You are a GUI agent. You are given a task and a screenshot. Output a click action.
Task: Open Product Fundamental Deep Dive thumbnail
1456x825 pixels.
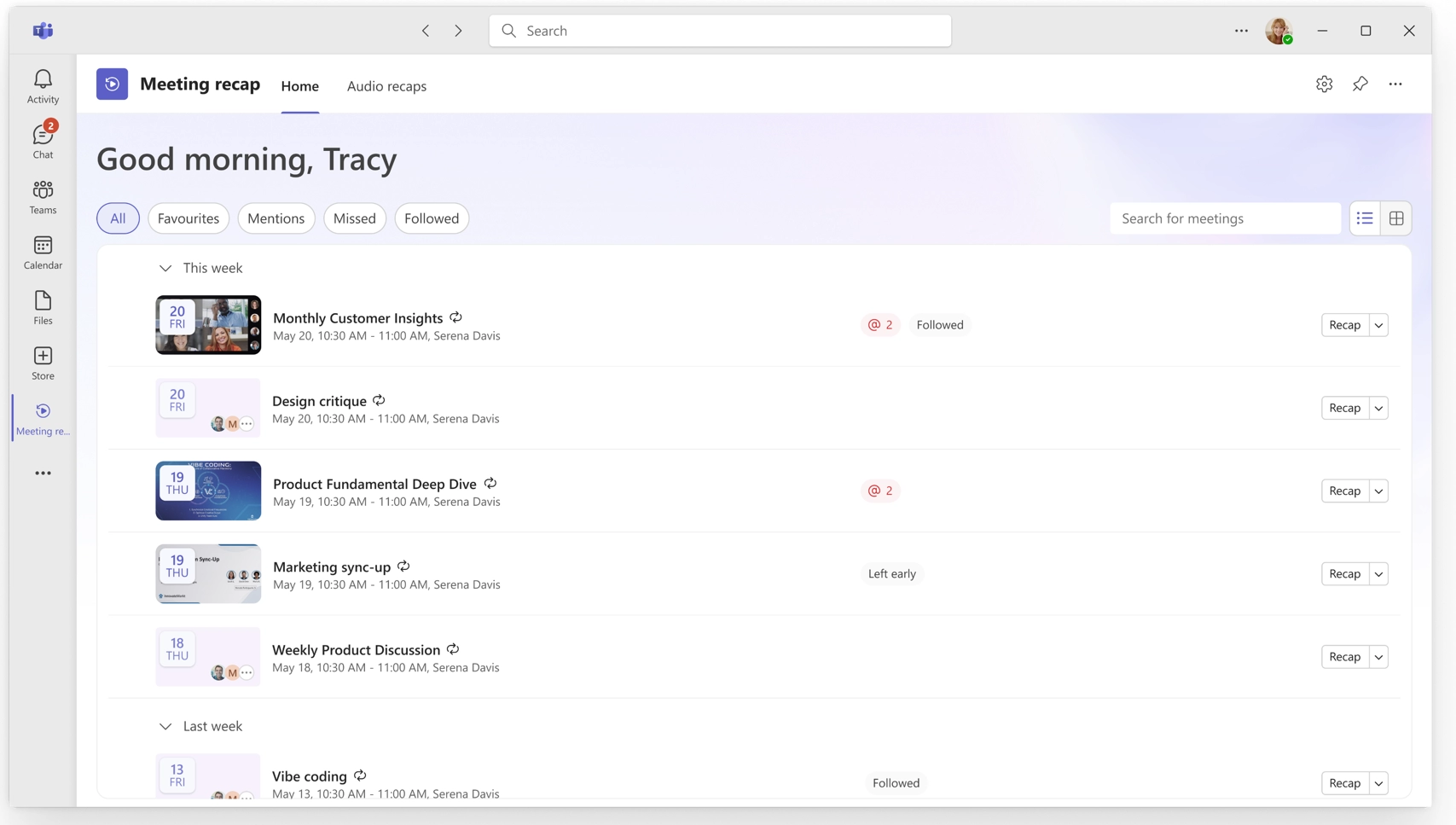click(x=208, y=491)
